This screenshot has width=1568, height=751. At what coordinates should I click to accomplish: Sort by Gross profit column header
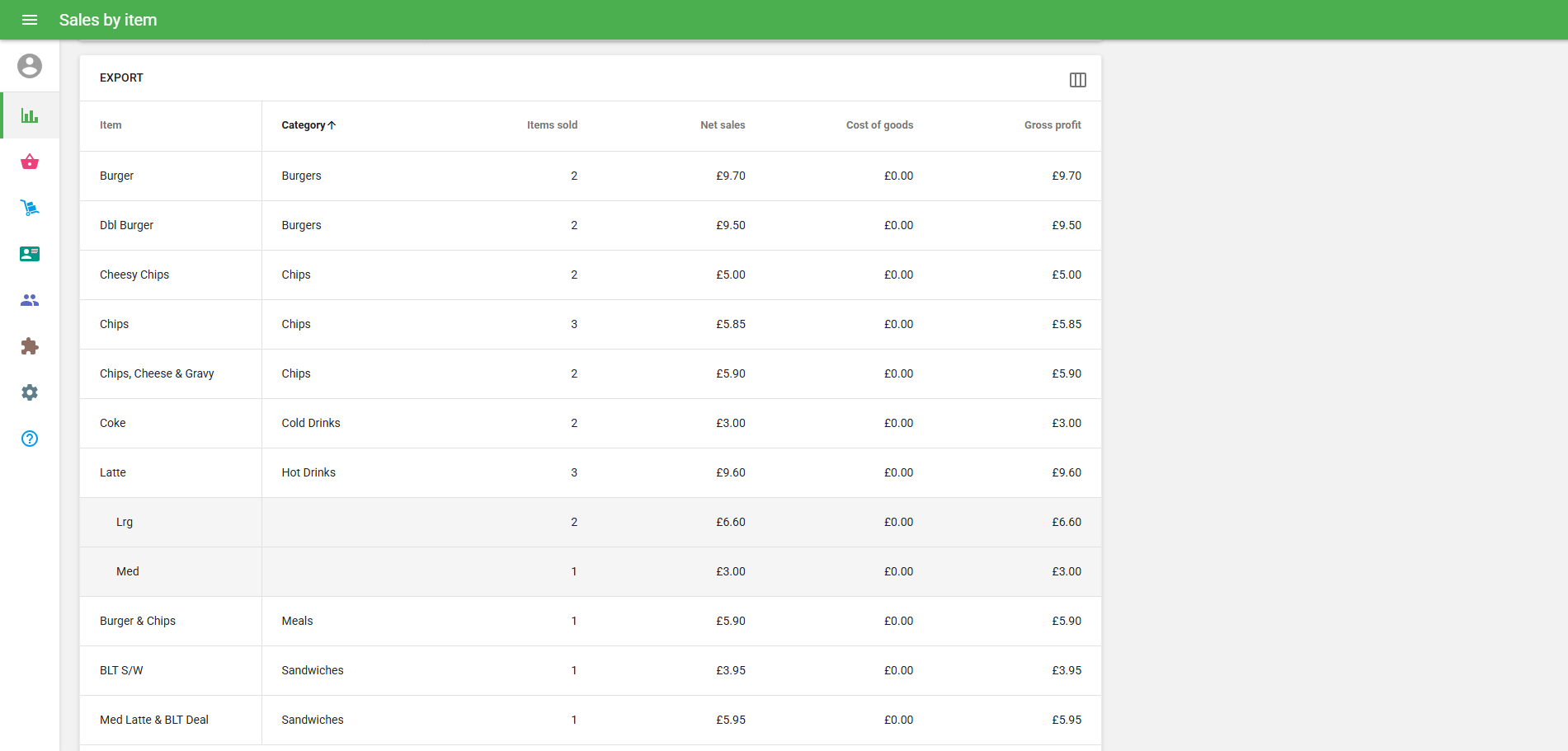1052,125
